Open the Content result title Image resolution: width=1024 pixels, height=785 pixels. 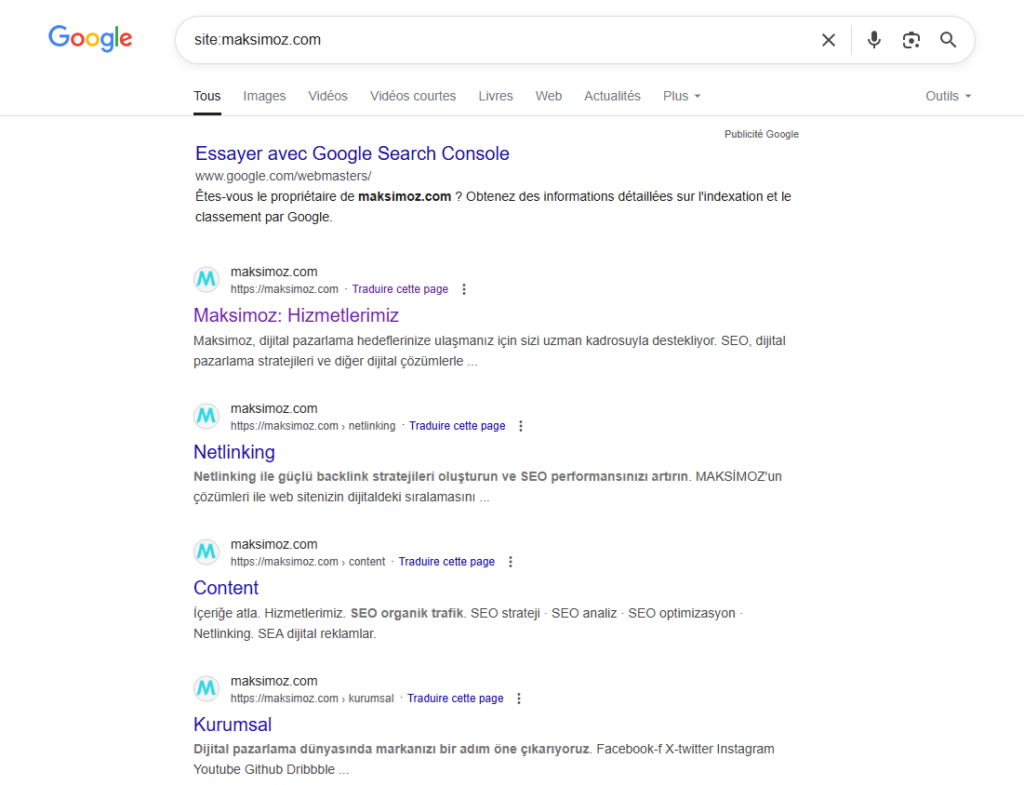pos(226,588)
